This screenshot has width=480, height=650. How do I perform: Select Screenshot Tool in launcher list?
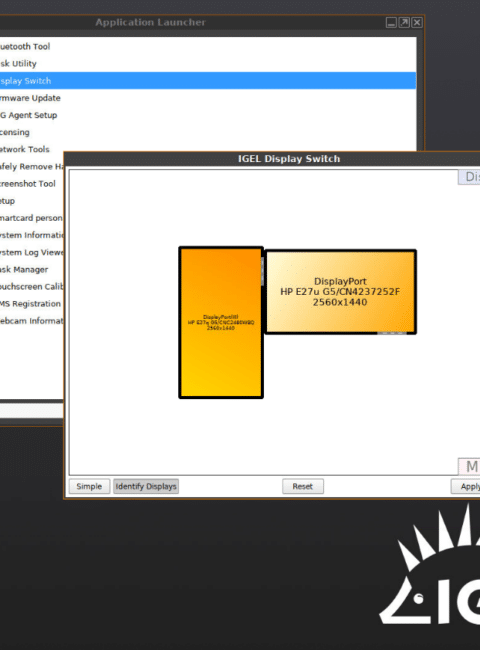pos(27,184)
